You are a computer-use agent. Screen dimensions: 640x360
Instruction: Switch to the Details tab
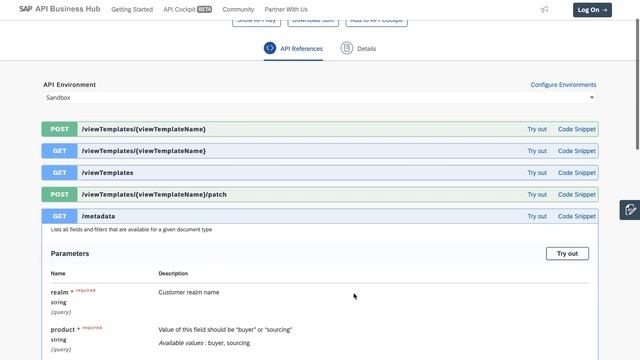pos(358,49)
